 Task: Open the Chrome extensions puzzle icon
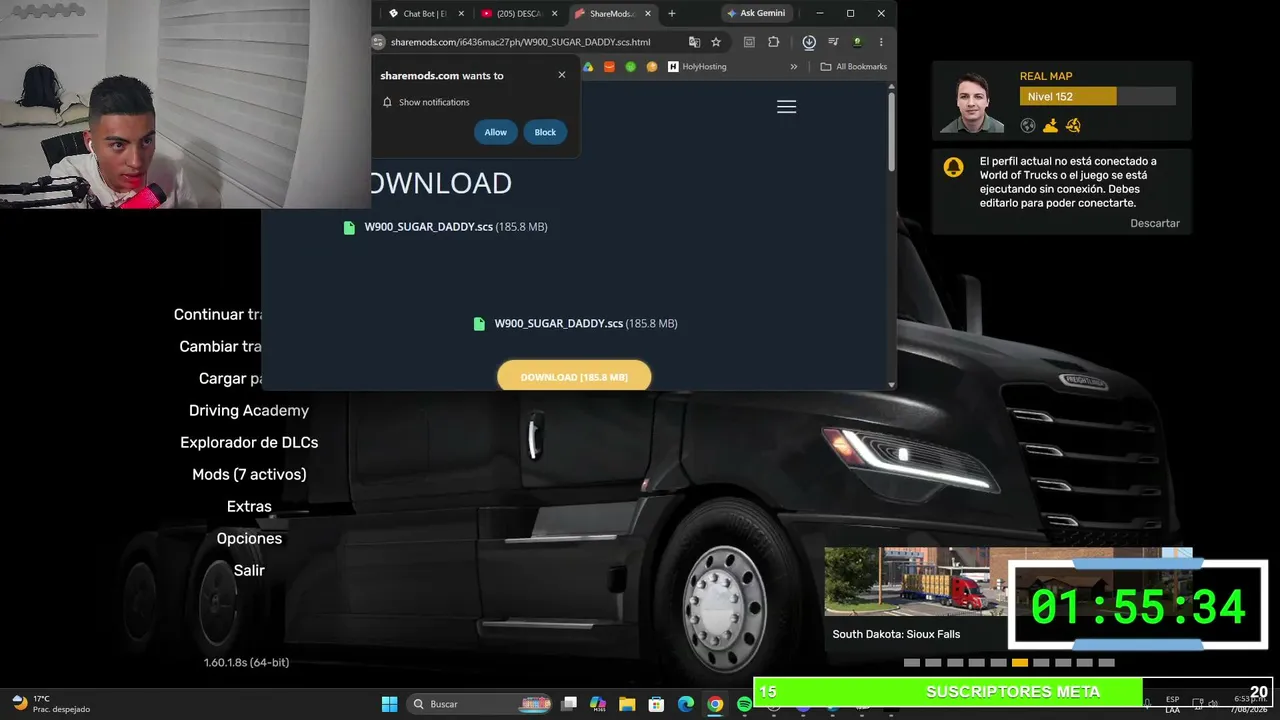(773, 42)
